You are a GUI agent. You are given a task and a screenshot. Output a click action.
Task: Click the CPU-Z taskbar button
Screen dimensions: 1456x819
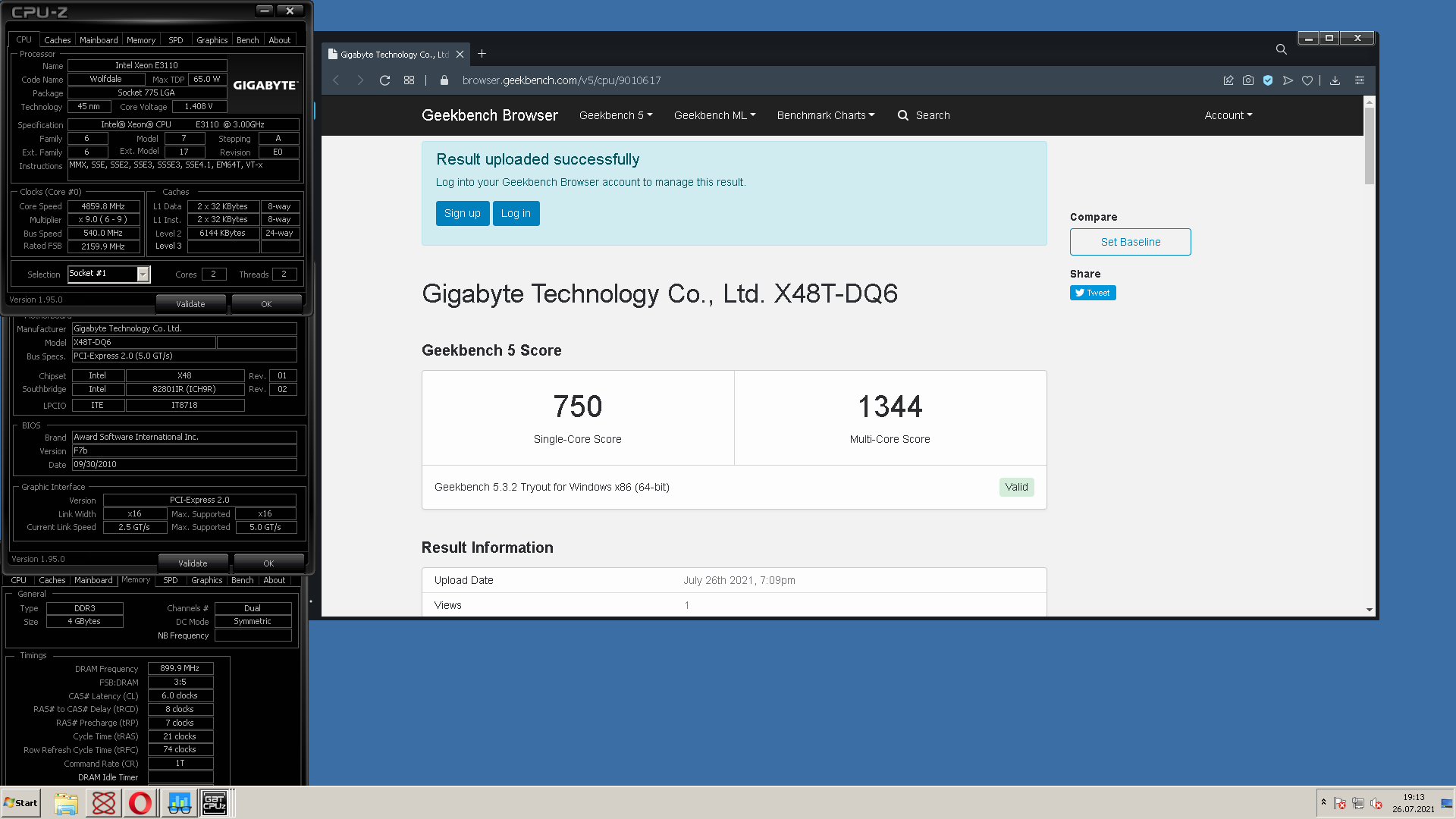coord(215,803)
